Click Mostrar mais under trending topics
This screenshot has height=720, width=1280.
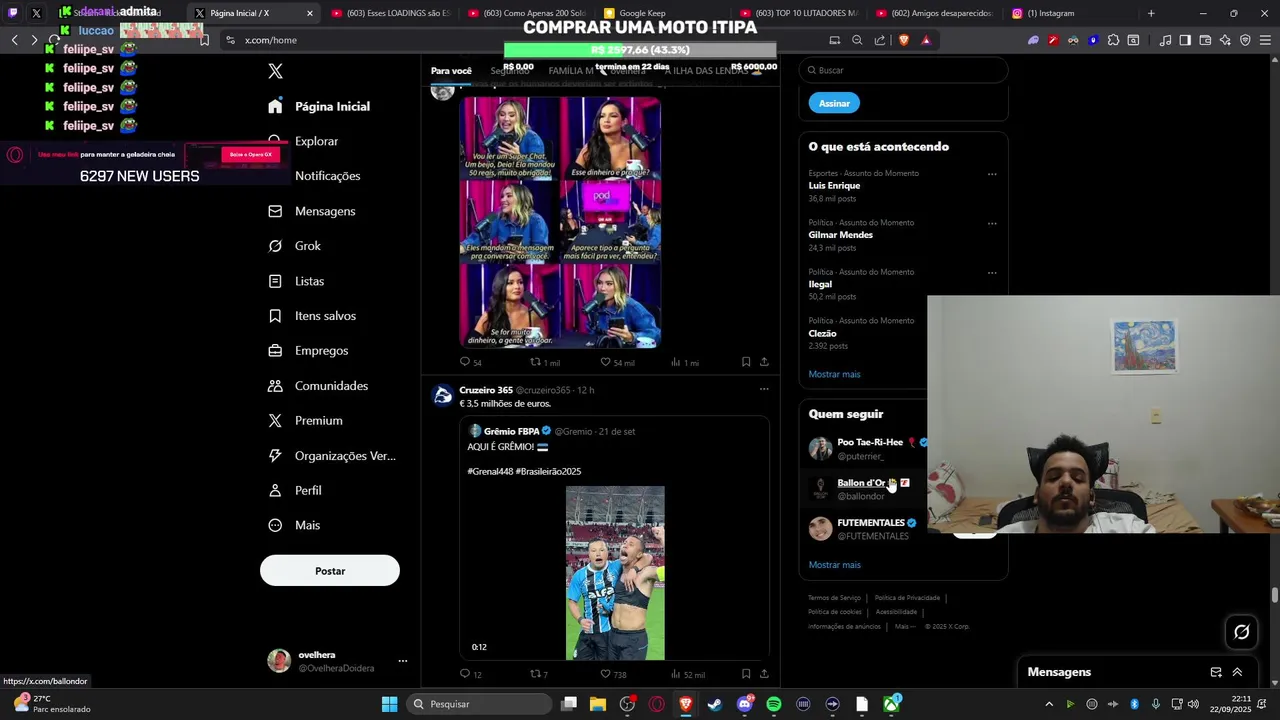point(834,374)
